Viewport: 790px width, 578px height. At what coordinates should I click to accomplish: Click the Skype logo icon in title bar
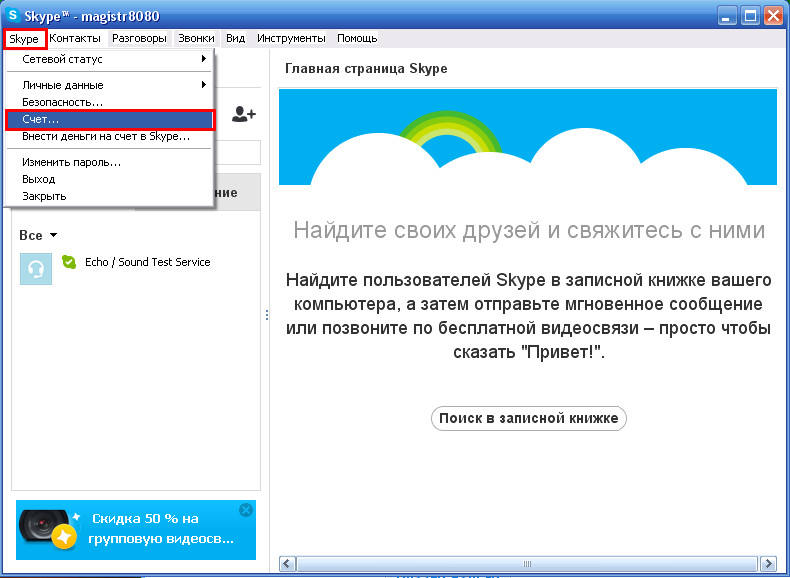[x=14, y=16]
